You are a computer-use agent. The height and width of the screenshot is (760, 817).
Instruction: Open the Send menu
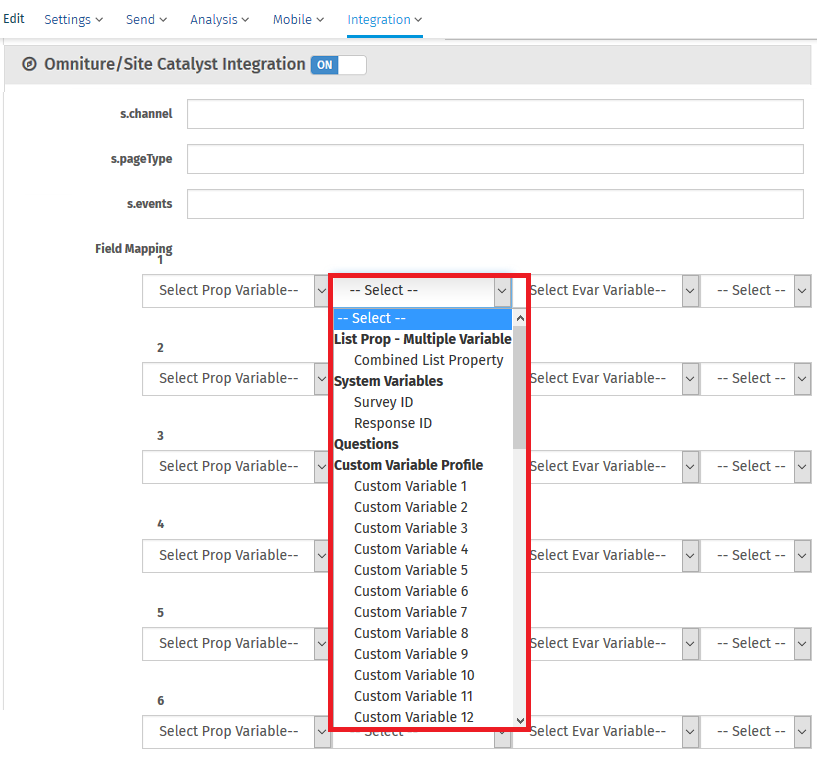point(146,20)
